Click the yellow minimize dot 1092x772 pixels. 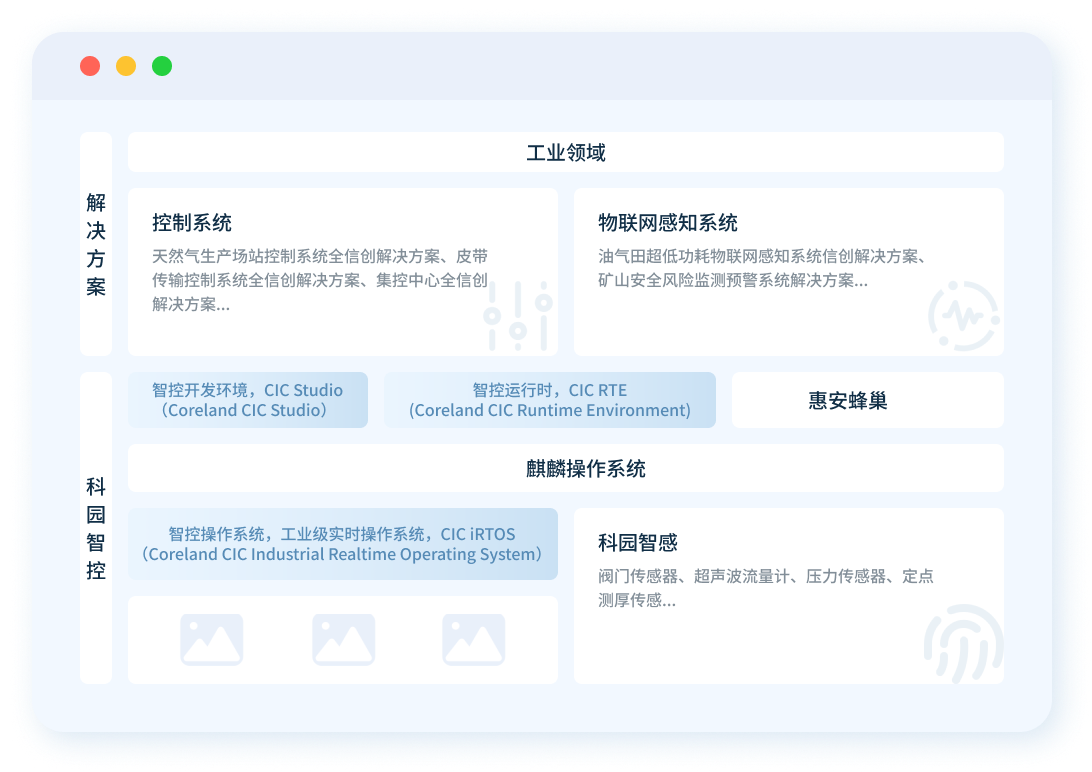126,66
